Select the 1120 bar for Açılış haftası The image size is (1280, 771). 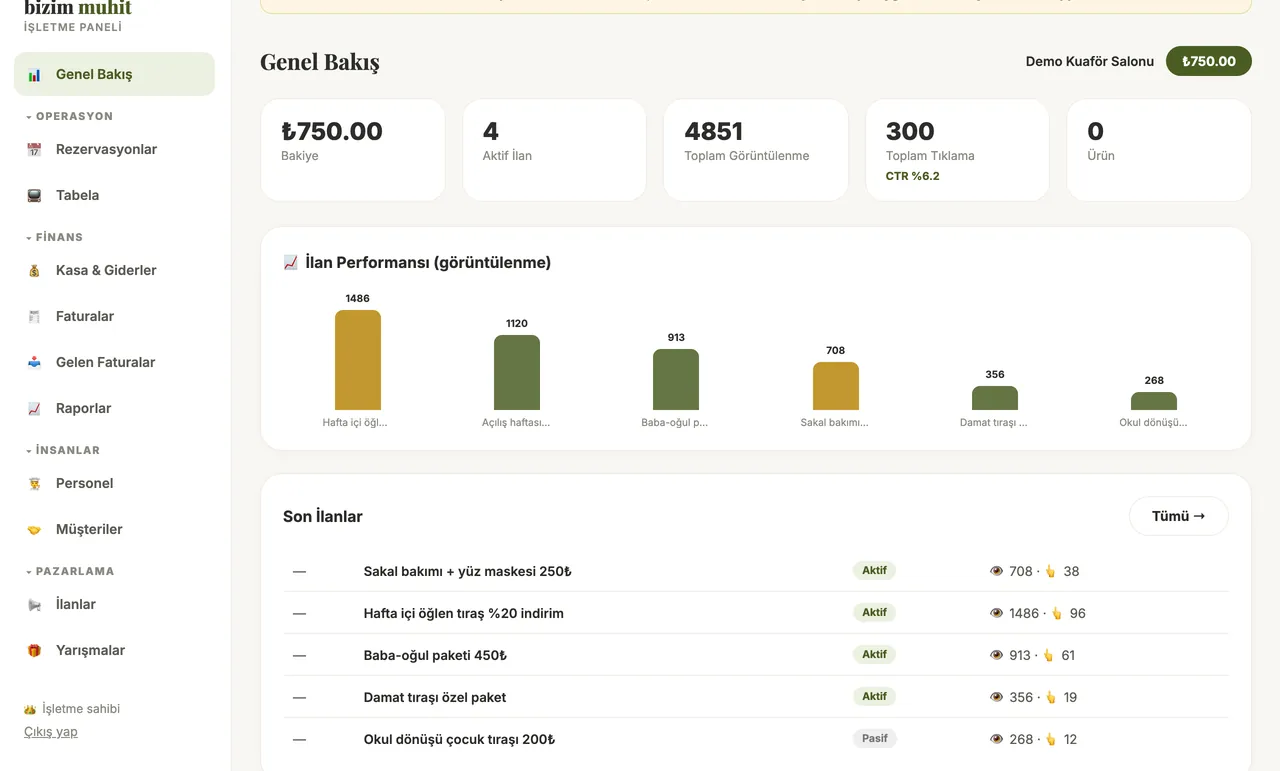click(517, 372)
